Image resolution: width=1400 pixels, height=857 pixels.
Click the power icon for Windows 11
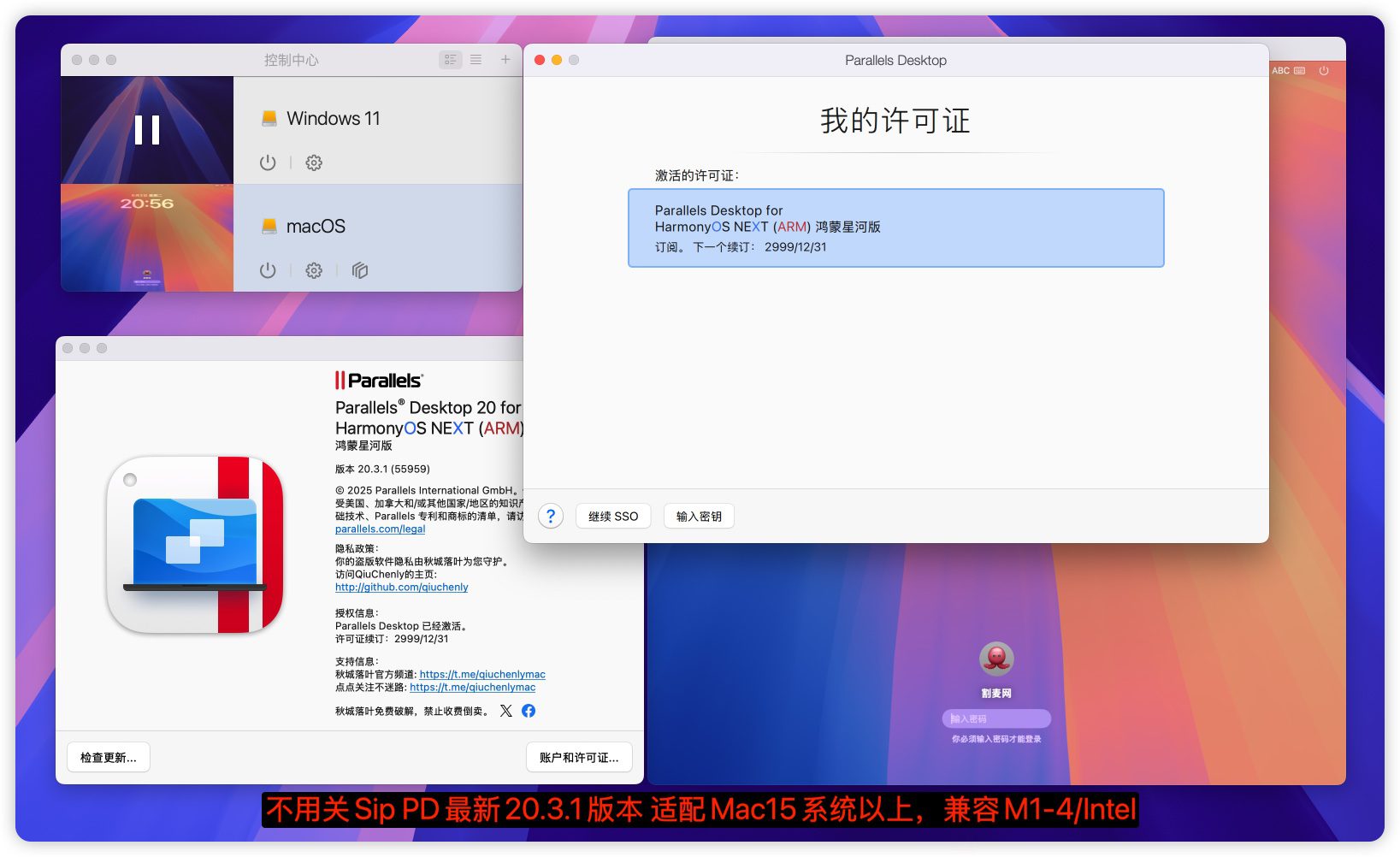[x=268, y=163]
